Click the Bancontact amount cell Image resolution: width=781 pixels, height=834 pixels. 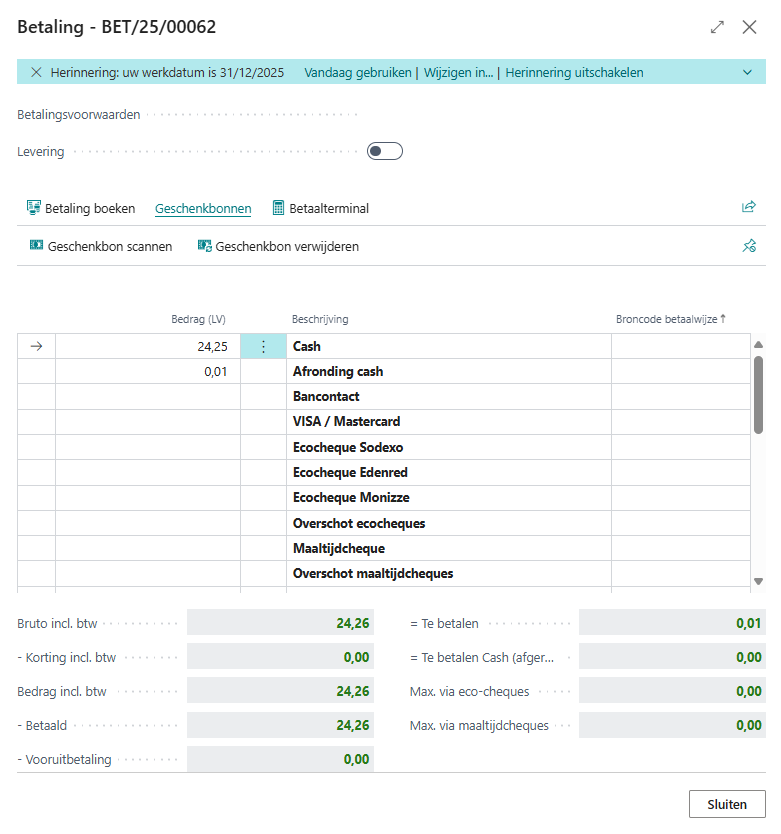coord(148,397)
